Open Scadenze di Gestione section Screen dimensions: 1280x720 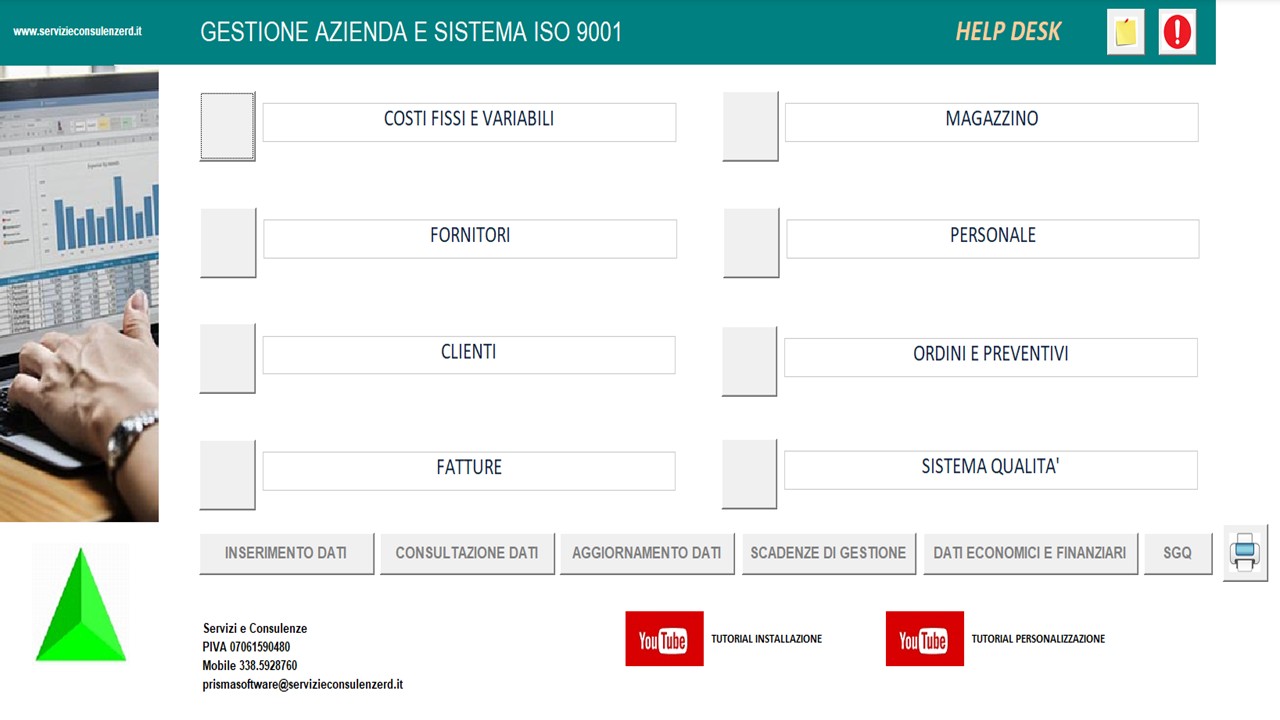click(x=828, y=553)
